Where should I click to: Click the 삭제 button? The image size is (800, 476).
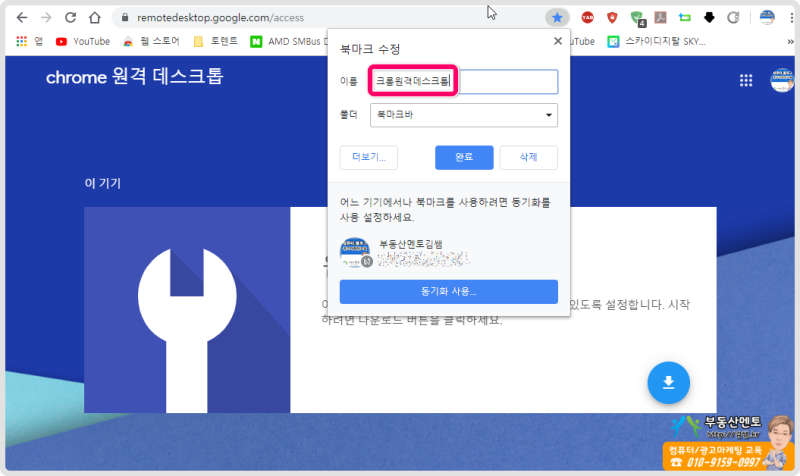tap(528, 157)
